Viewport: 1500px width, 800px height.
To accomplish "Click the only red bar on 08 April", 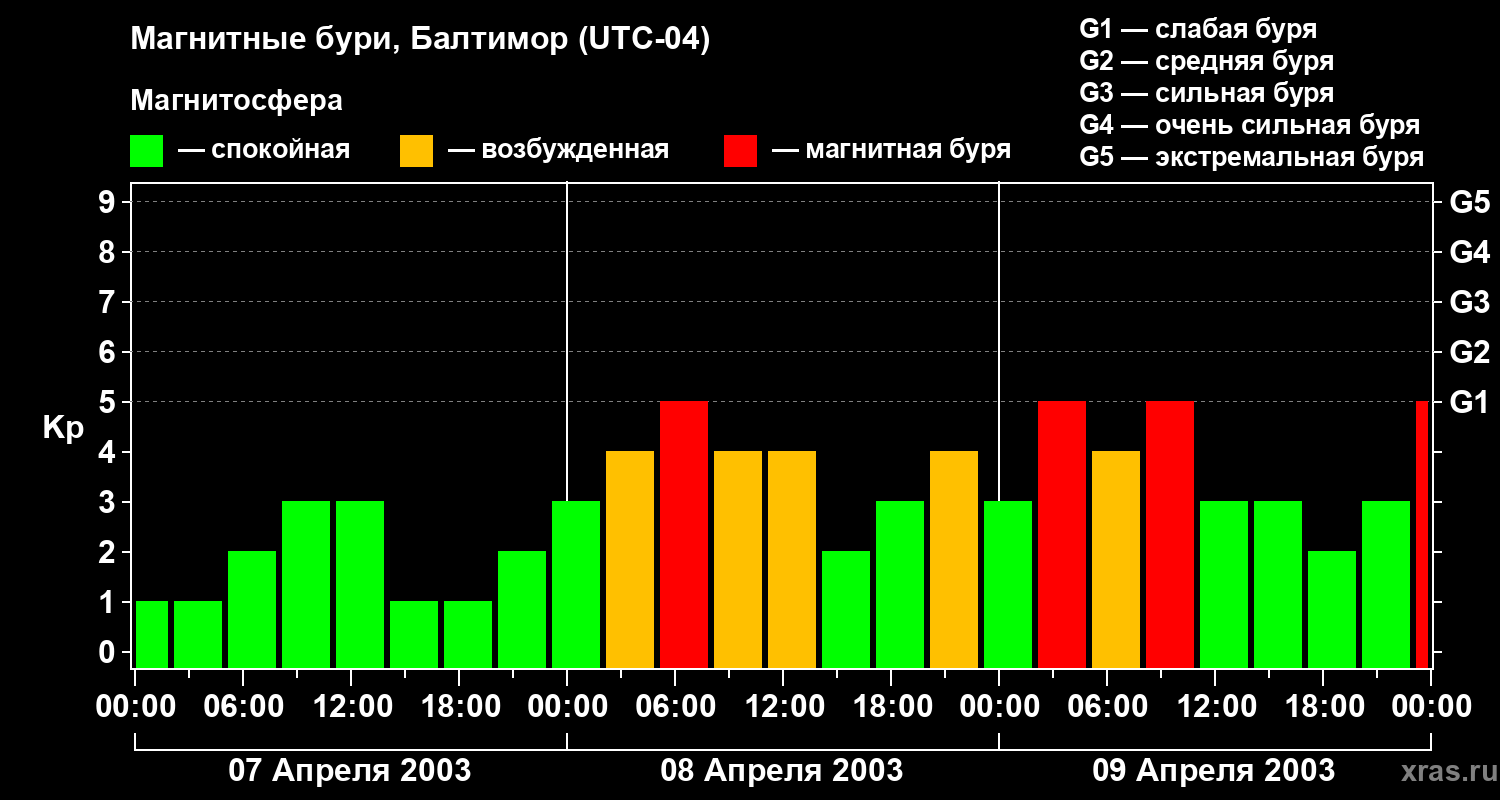I will [684, 535].
